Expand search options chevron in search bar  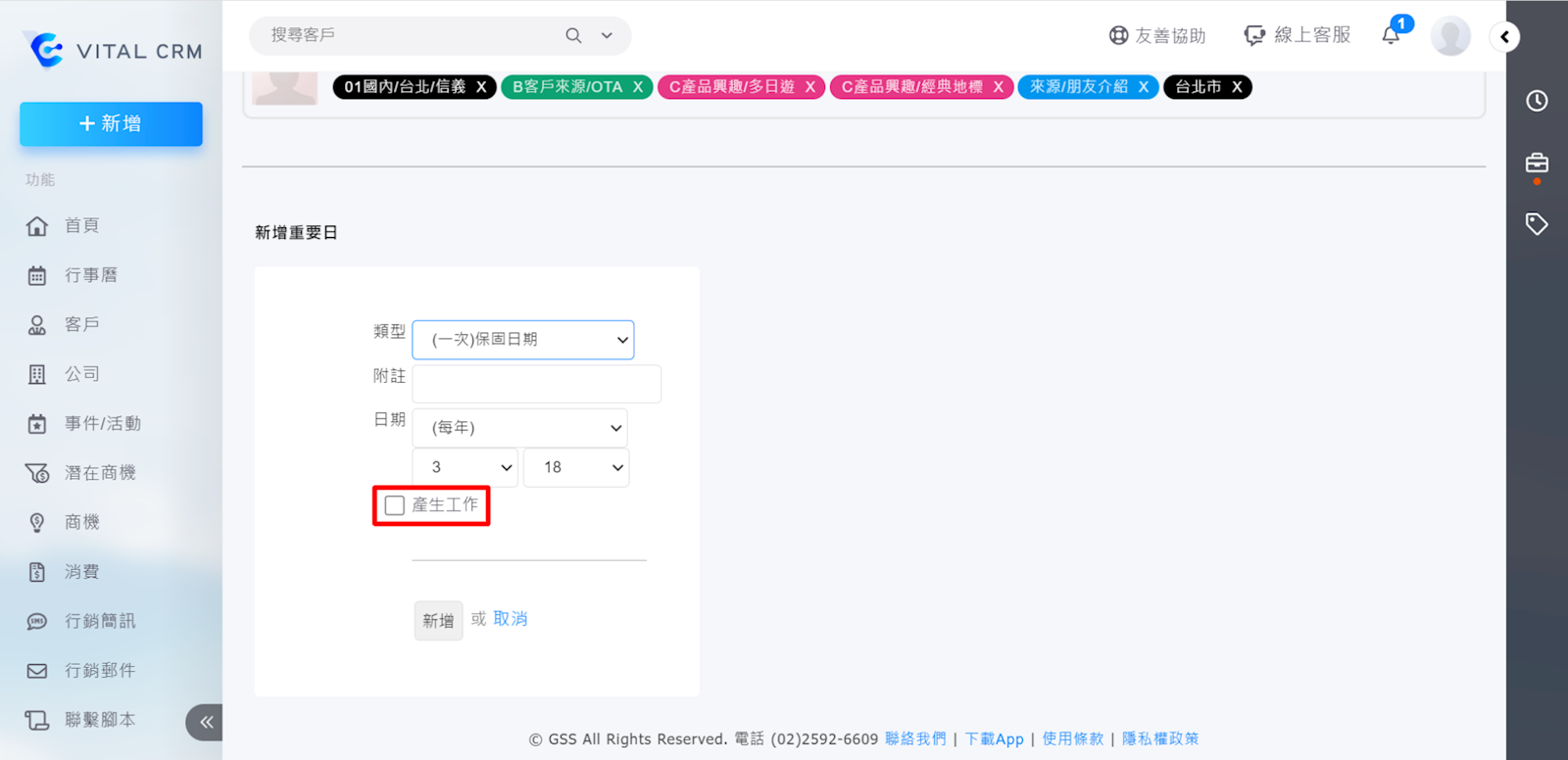[607, 35]
